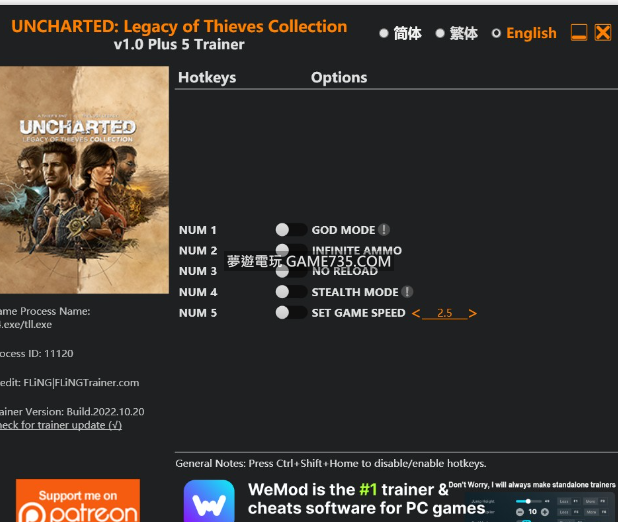This screenshot has width=618, height=522.
Task: Close the trainer using the orange X
Action: (x=603, y=32)
